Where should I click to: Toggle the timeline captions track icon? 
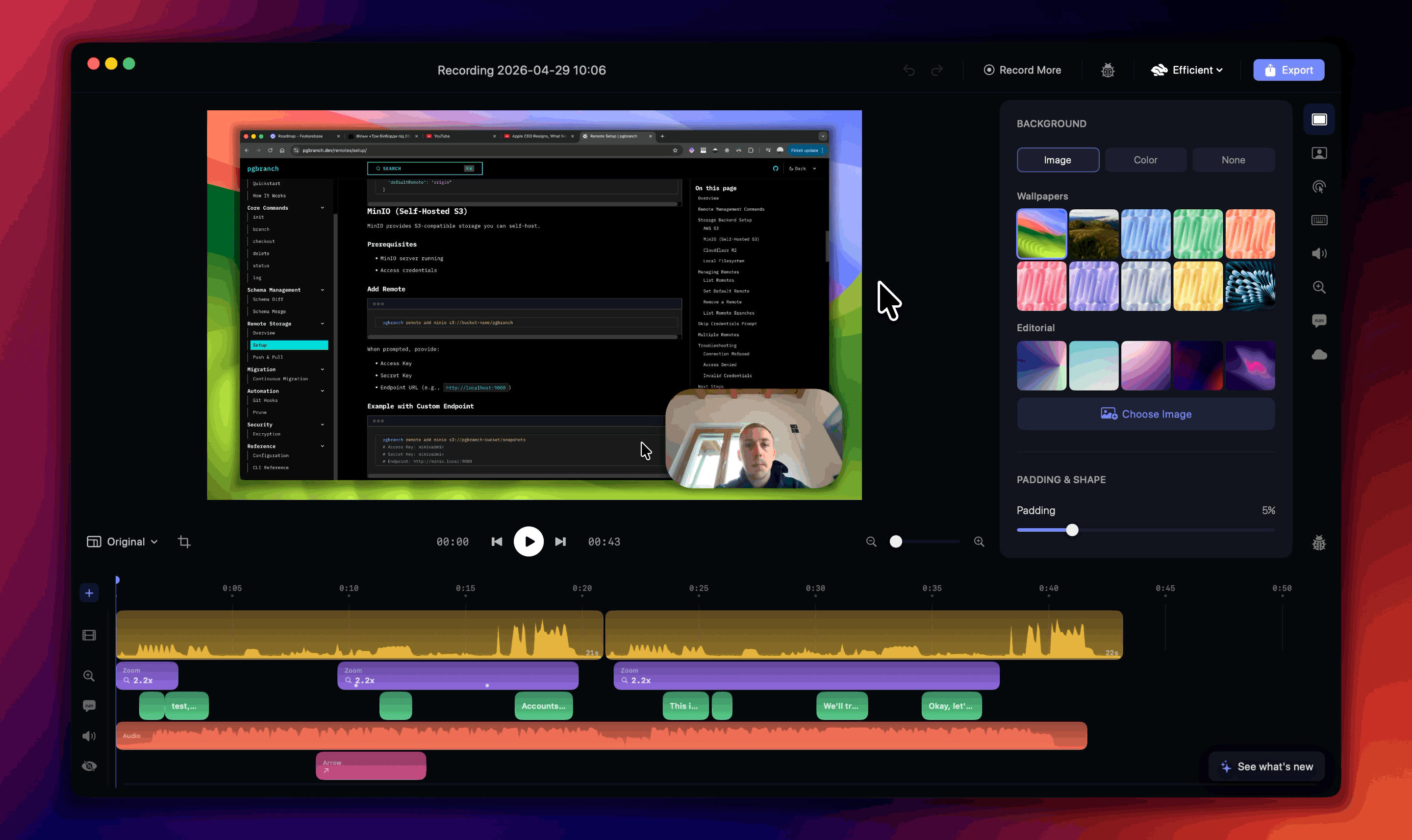pos(89,706)
